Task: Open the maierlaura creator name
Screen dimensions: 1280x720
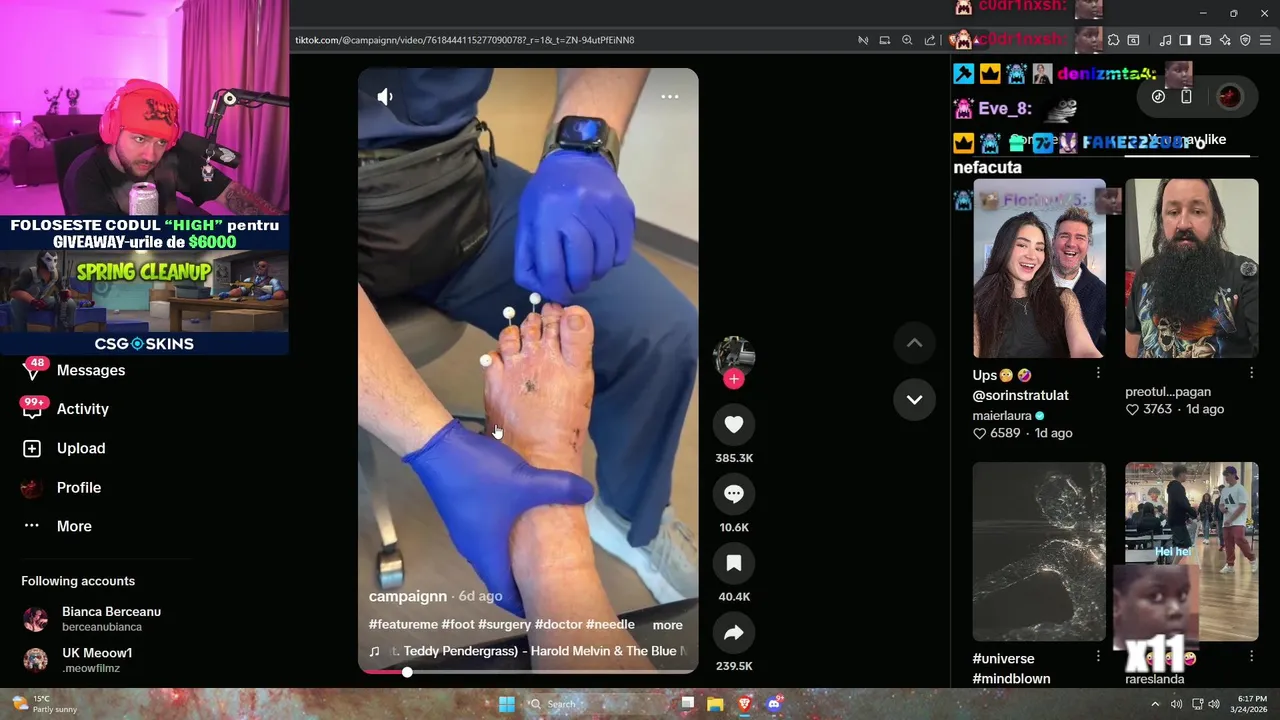Action: tap(1002, 416)
